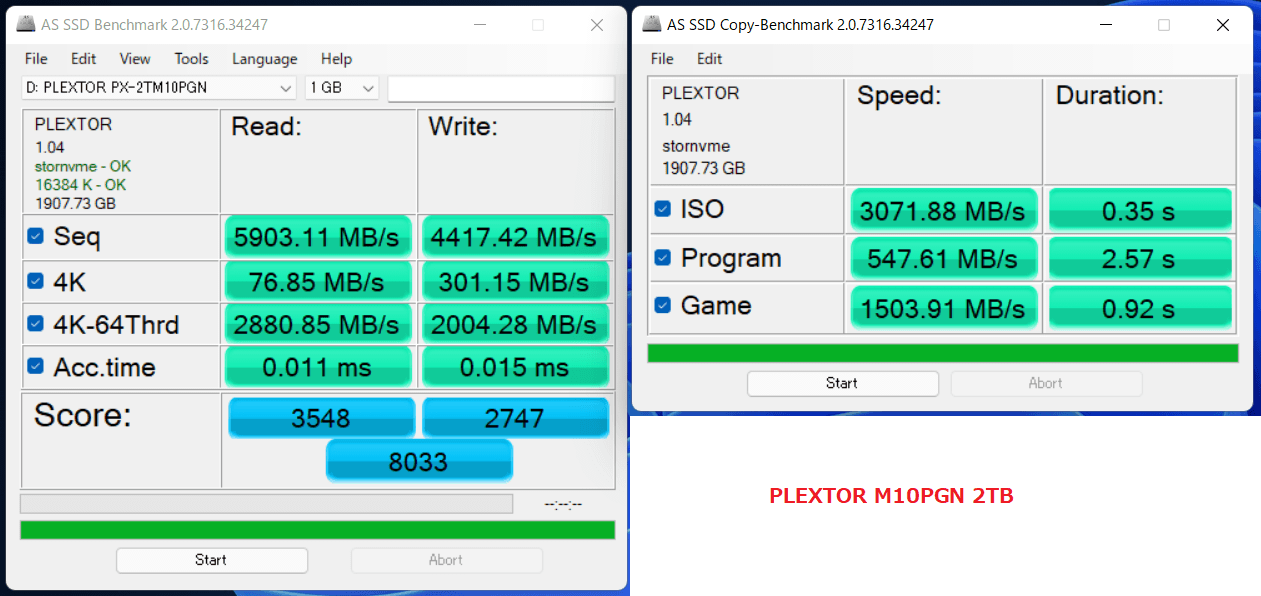The image size is (1261, 596).
Task: Click the 4K write result 301.15 MB/s
Action: [514, 282]
